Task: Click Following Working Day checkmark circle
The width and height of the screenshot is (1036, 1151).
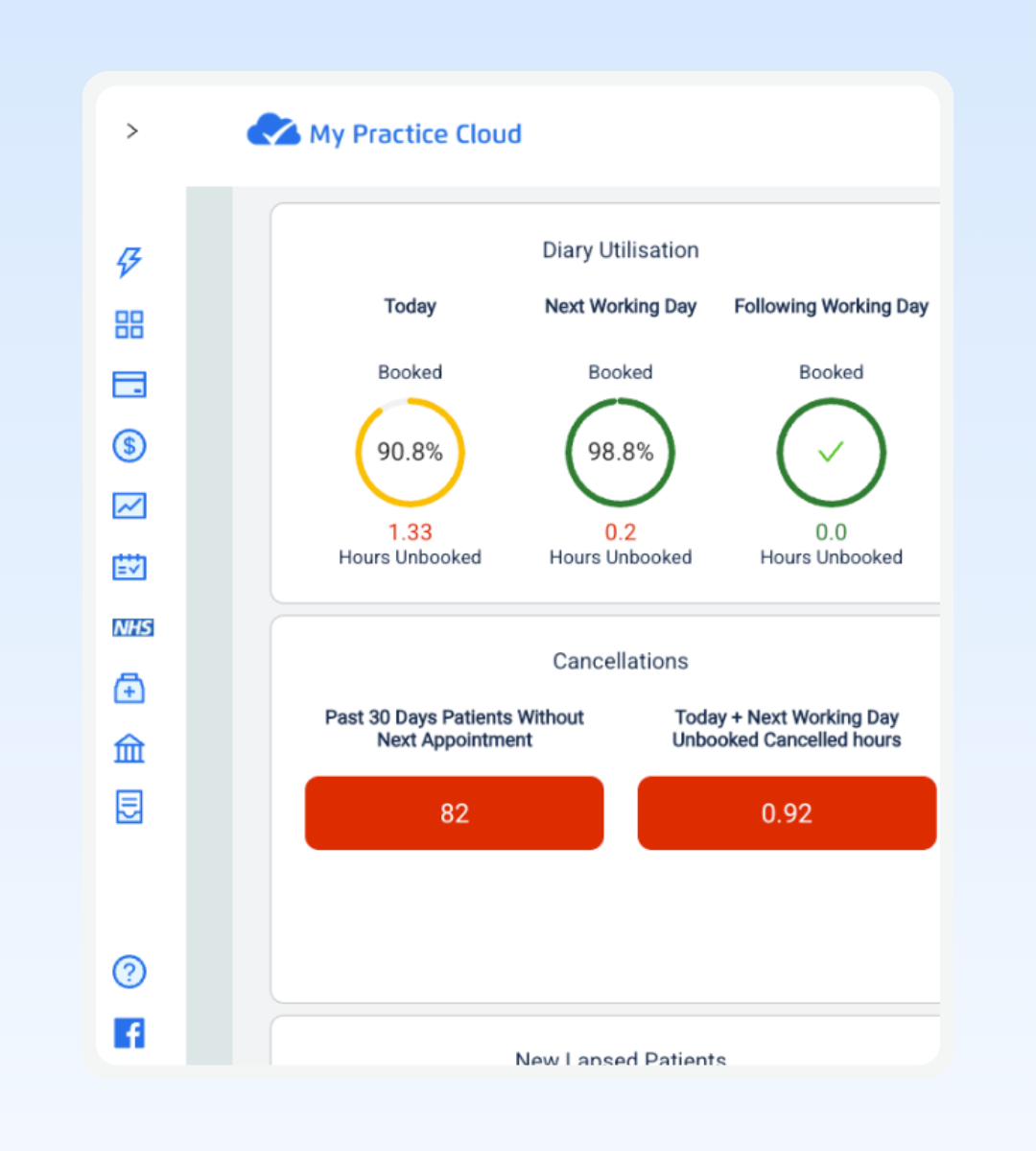Action: (x=831, y=452)
